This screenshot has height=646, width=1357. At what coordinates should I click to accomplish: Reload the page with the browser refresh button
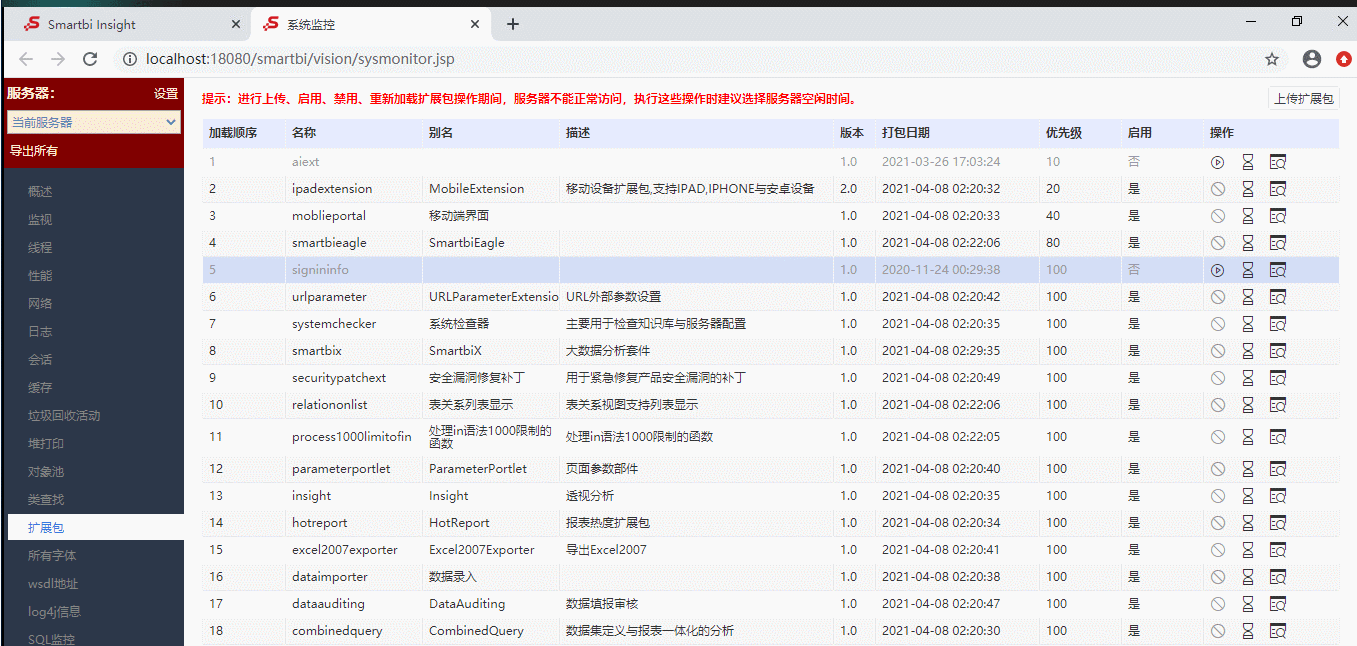[90, 59]
